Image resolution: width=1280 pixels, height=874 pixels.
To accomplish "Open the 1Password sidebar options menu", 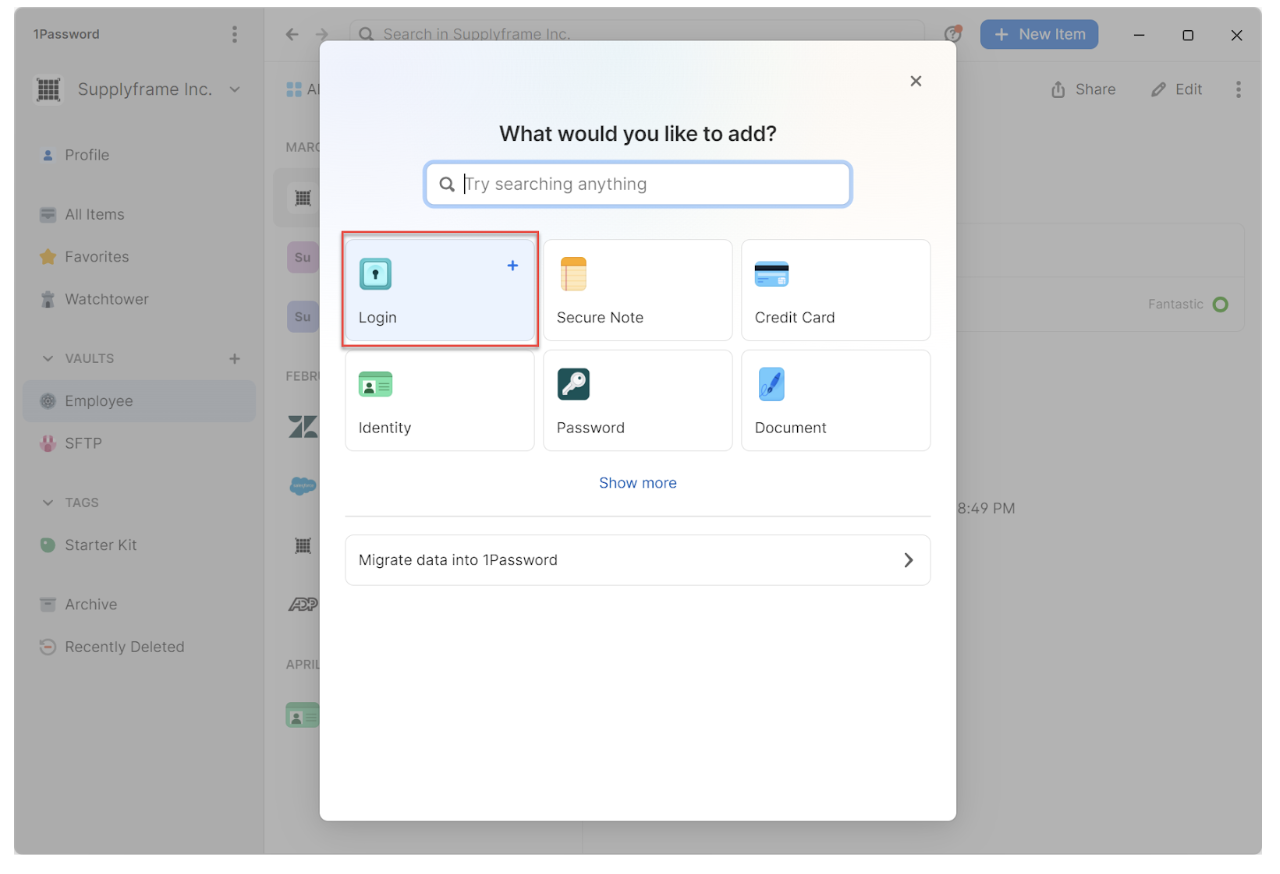I will pos(234,34).
